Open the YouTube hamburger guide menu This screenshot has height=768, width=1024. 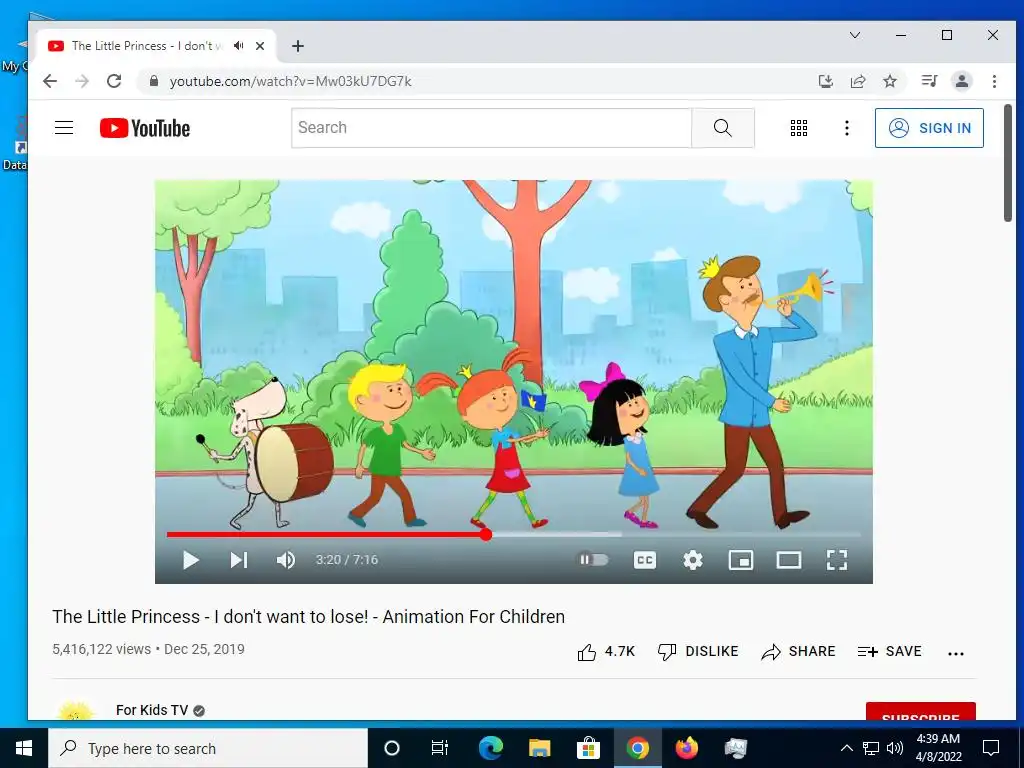click(64, 128)
